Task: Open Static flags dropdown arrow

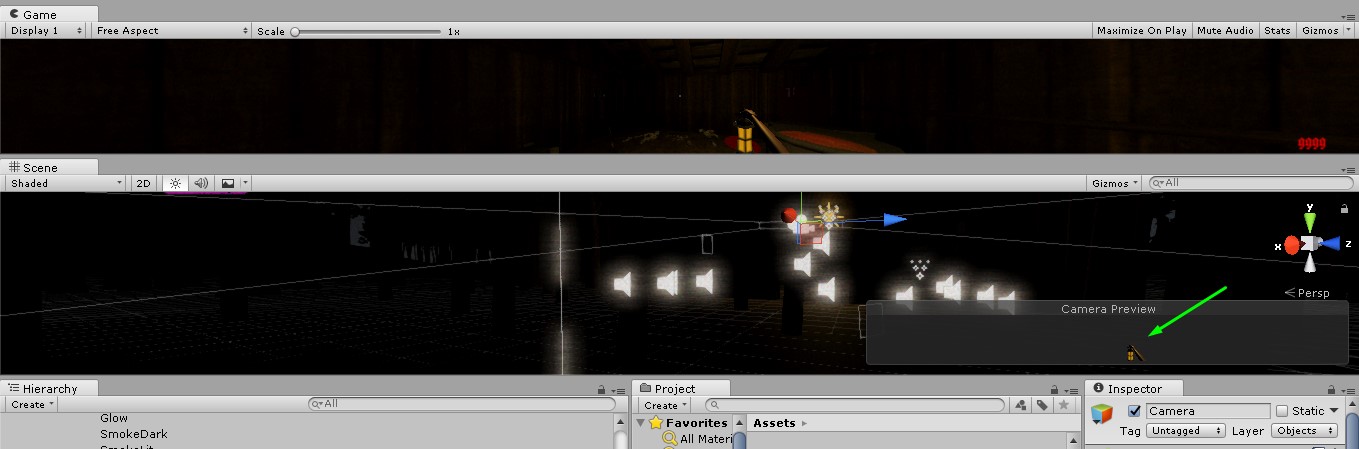Action: pyautogui.click(x=1334, y=411)
